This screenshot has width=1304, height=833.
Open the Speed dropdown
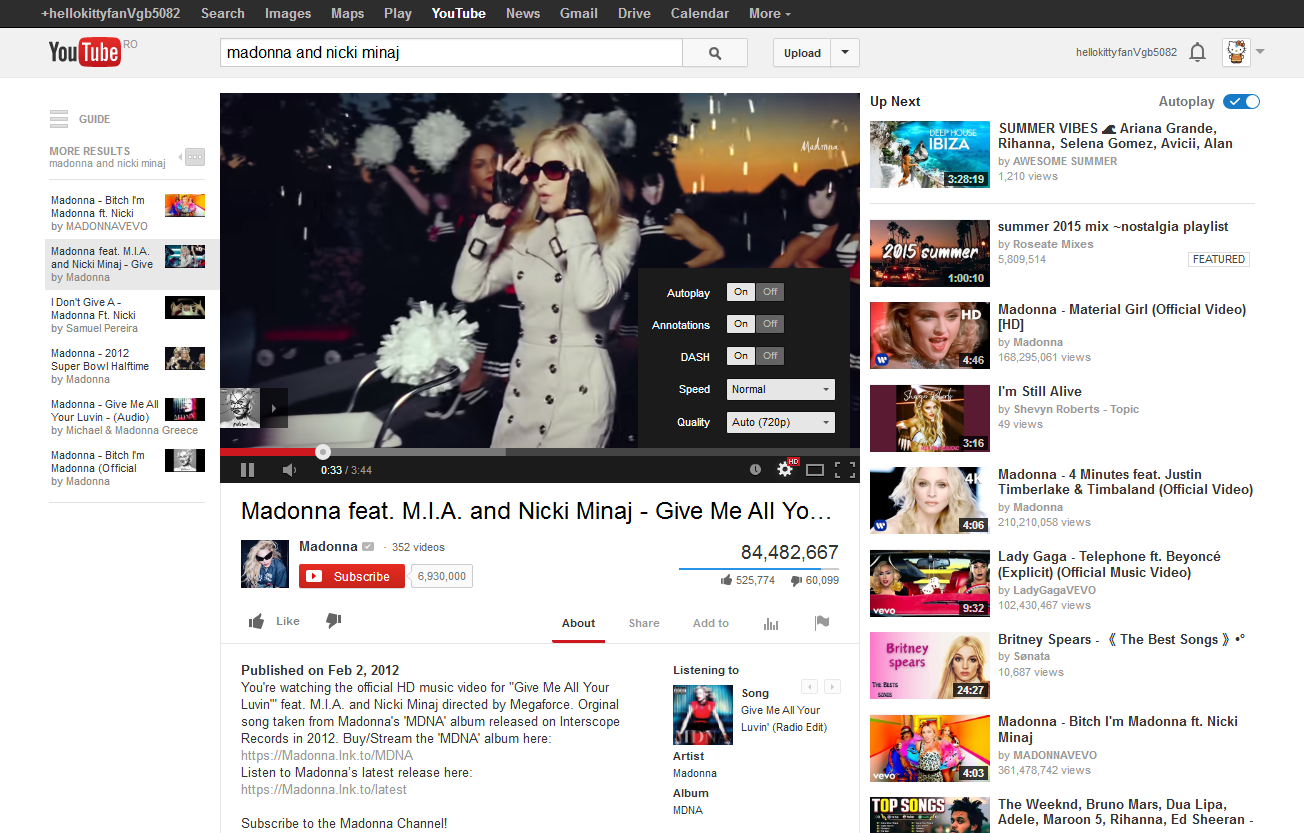tap(781, 390)
